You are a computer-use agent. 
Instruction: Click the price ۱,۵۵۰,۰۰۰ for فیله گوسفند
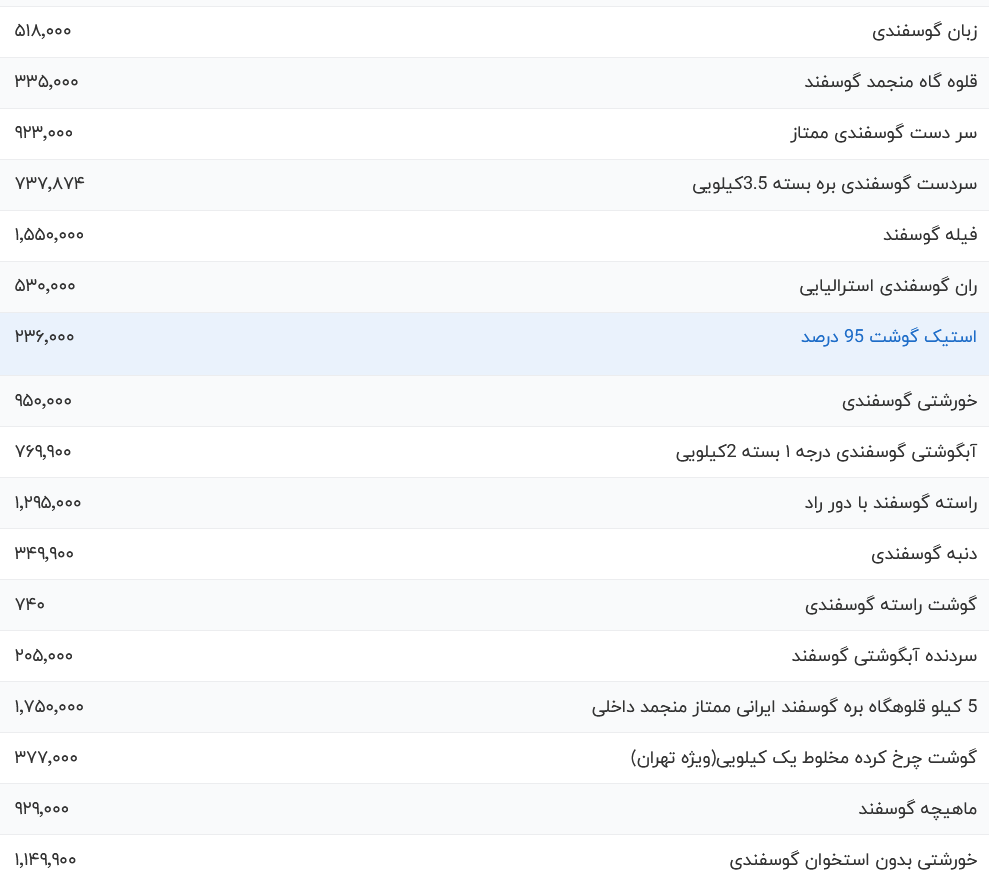(50, 235)
